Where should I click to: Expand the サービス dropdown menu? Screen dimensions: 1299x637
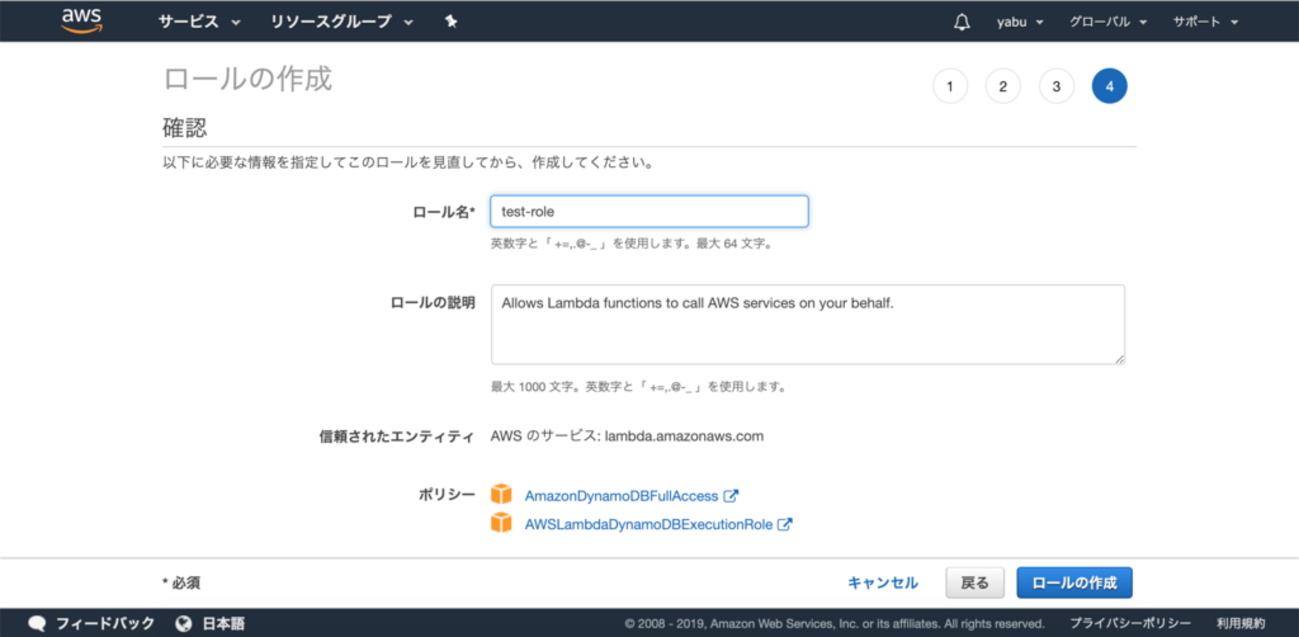[198, 22]
